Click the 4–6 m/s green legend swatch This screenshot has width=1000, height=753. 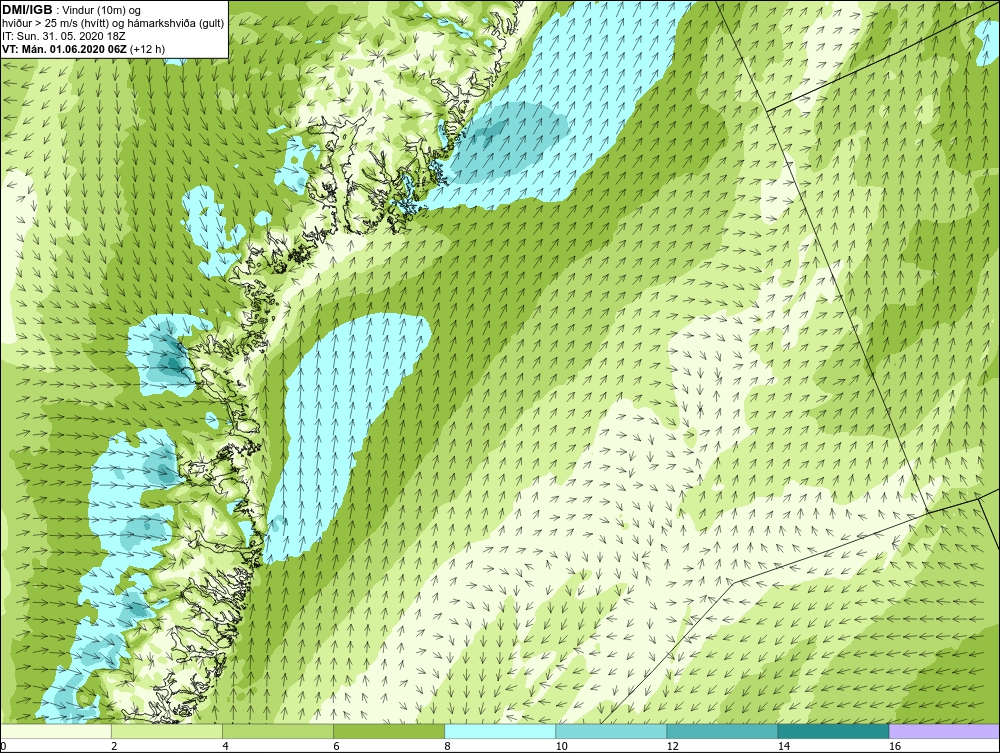point(278,731)
